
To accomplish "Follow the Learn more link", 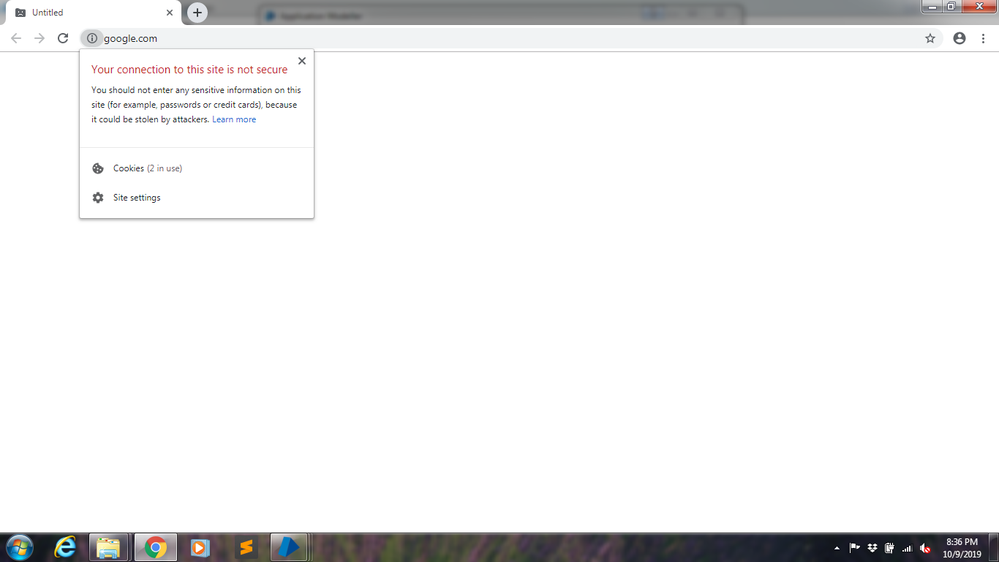I will [234, 119].
